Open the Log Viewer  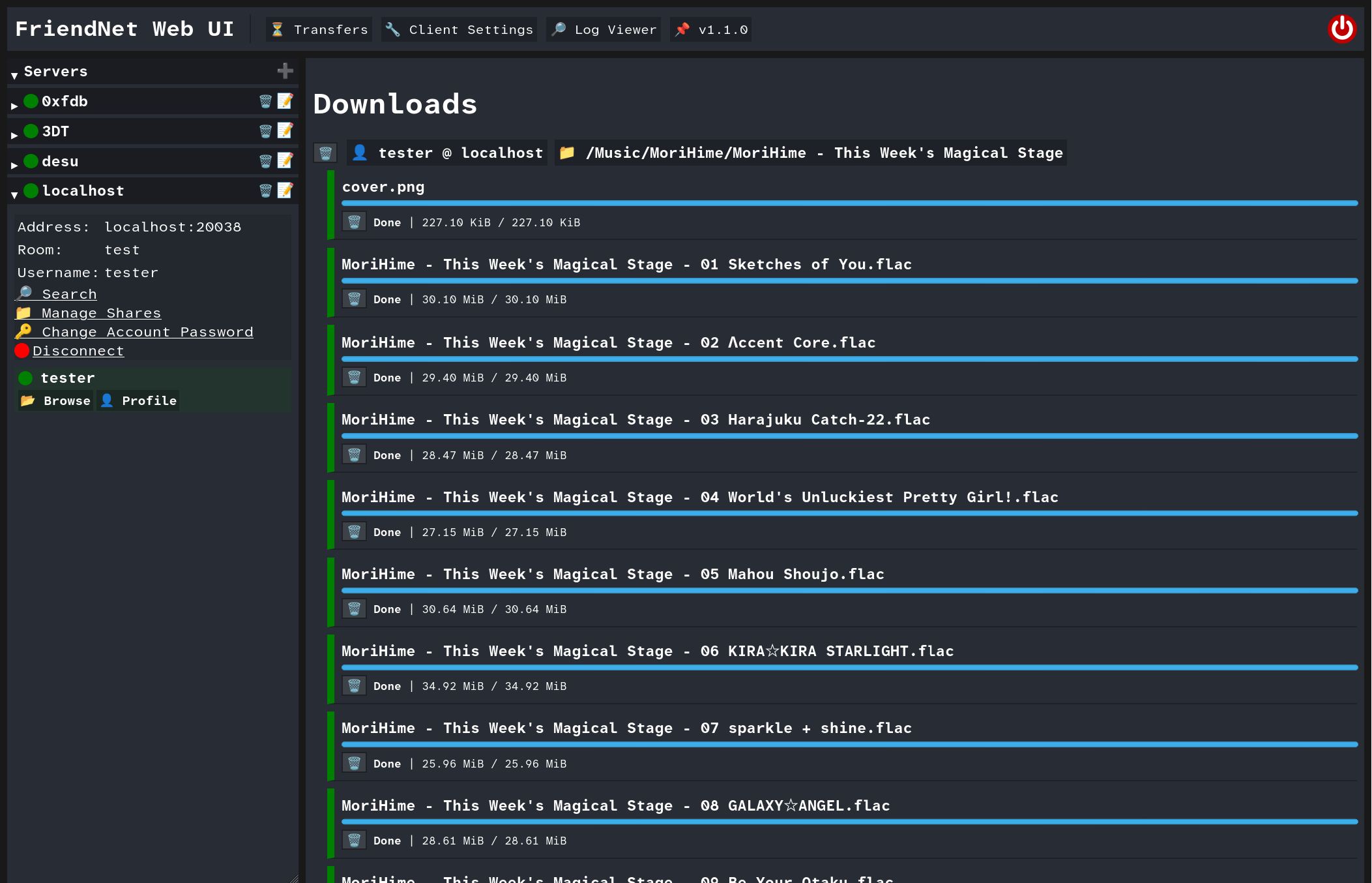602,29
